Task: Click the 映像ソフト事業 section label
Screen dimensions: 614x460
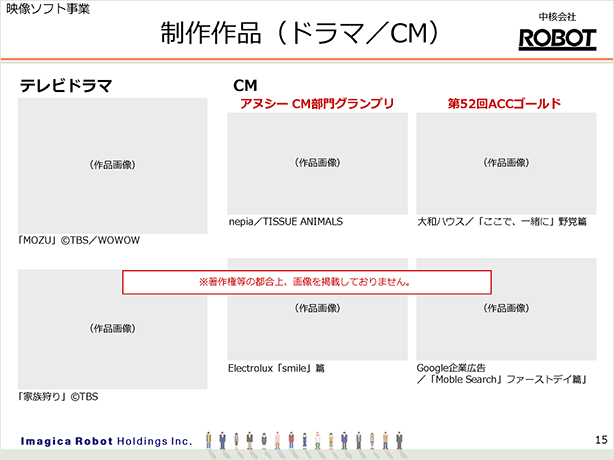Action: click(x=48, y=9)
